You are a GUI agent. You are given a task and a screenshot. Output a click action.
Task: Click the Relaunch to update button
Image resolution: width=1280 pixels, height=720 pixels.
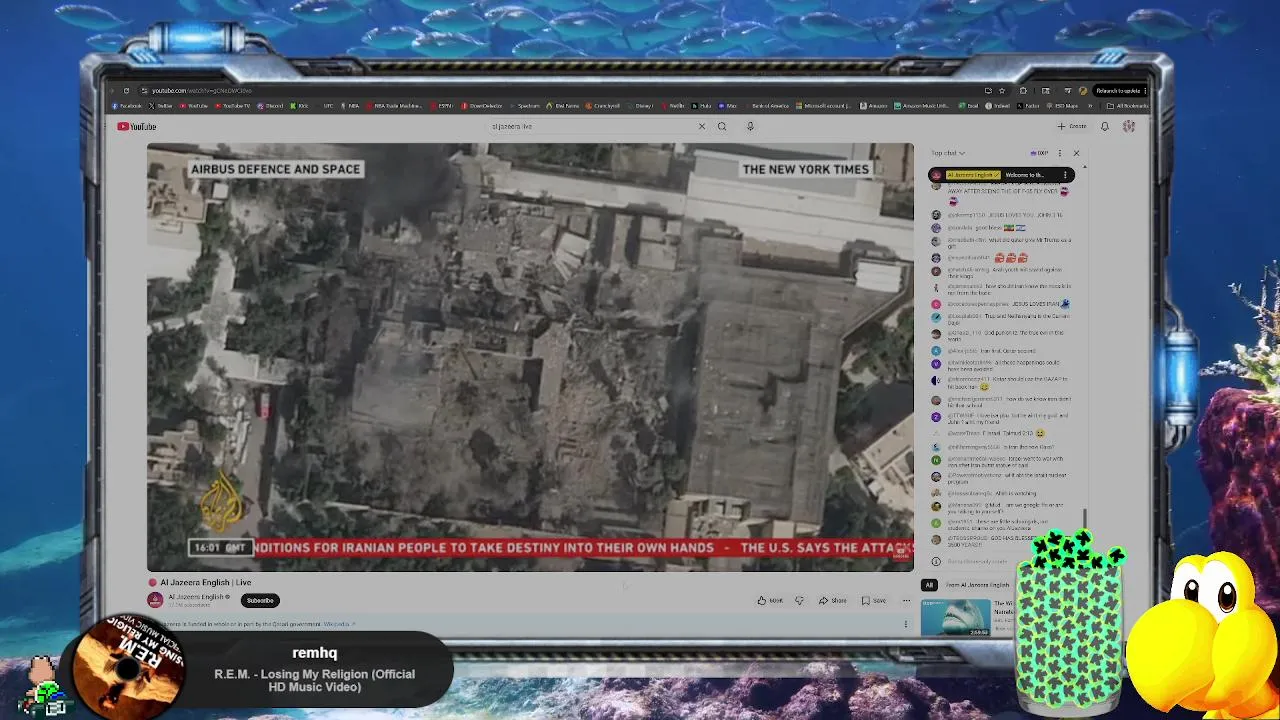point(1119,91)
